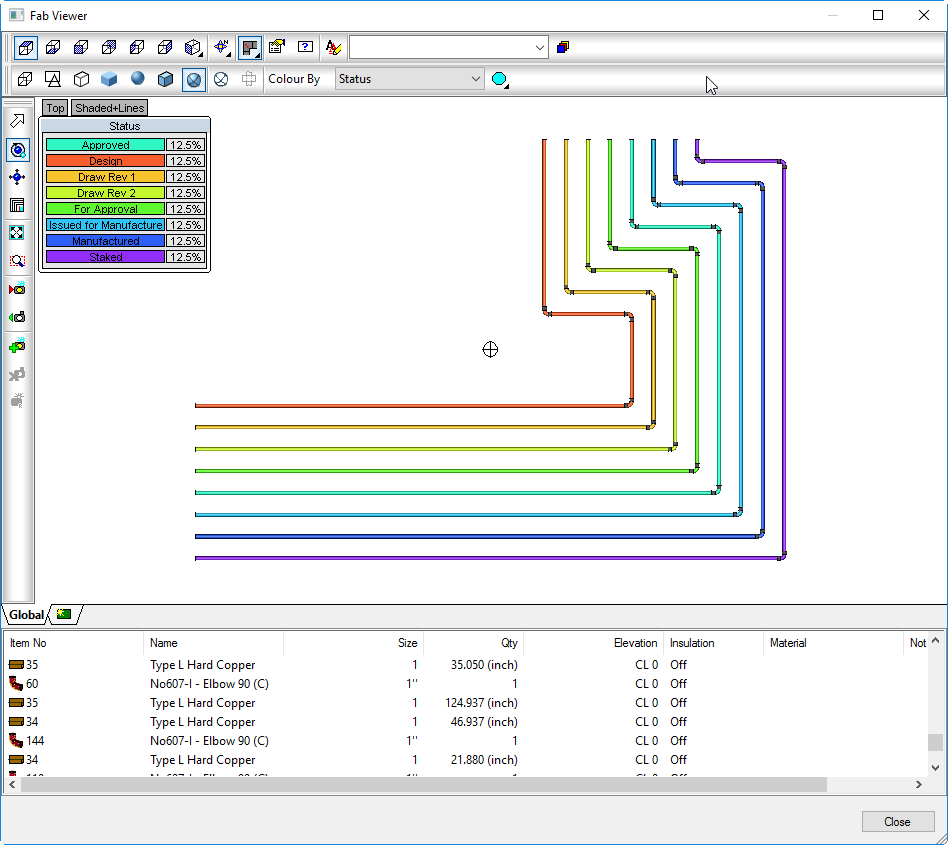Image resolution: width=948 pixels, height=845 pixels.
Task: Choose the zoom window magnifier tool
Action: pyautogui.click(x=17, y=261)
